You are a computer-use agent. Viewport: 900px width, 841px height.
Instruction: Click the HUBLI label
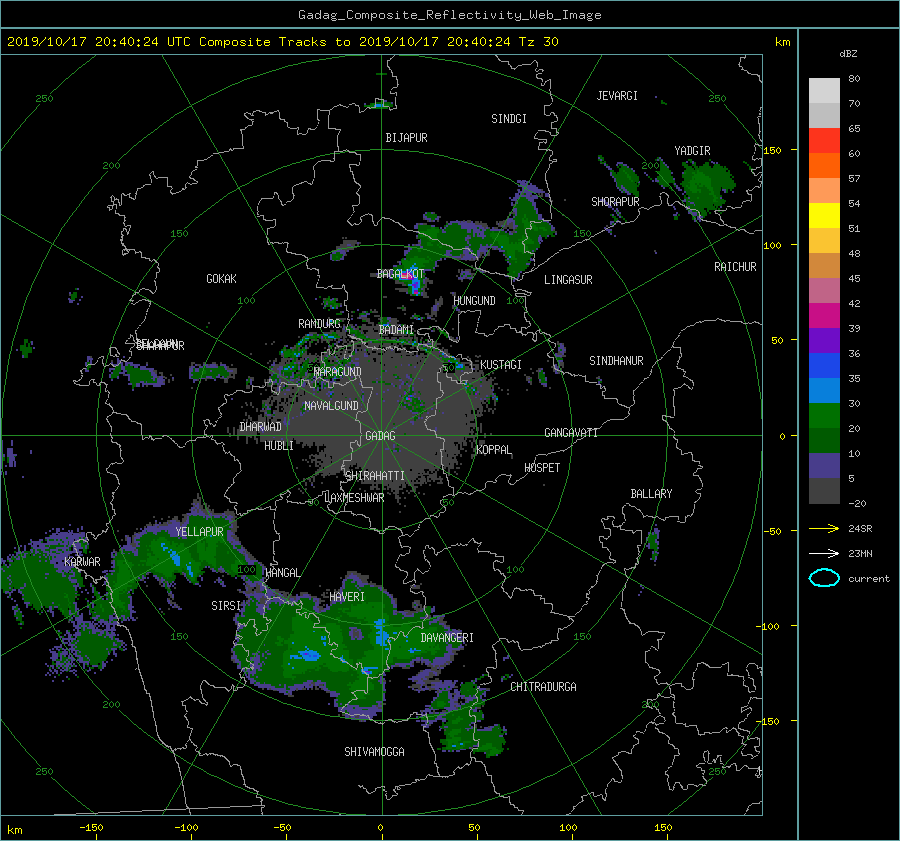tap(279, 446)
